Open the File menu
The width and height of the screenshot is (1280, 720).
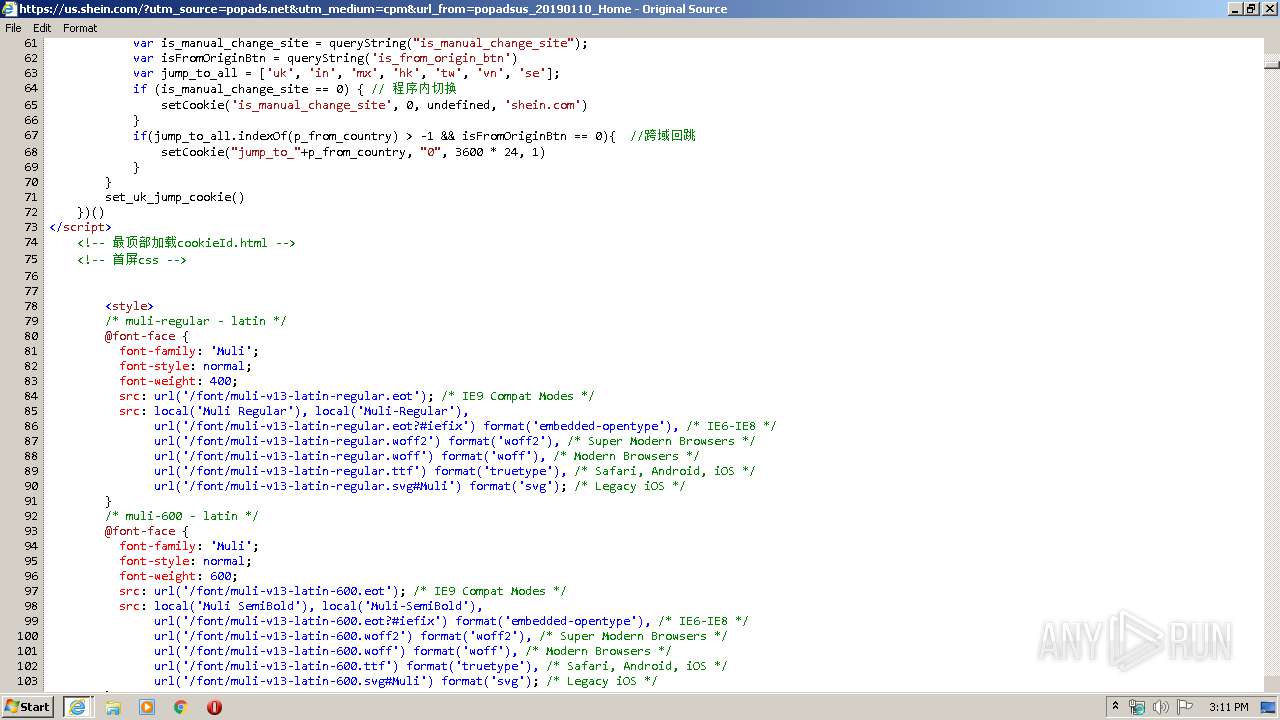click(x=13, y=28)
